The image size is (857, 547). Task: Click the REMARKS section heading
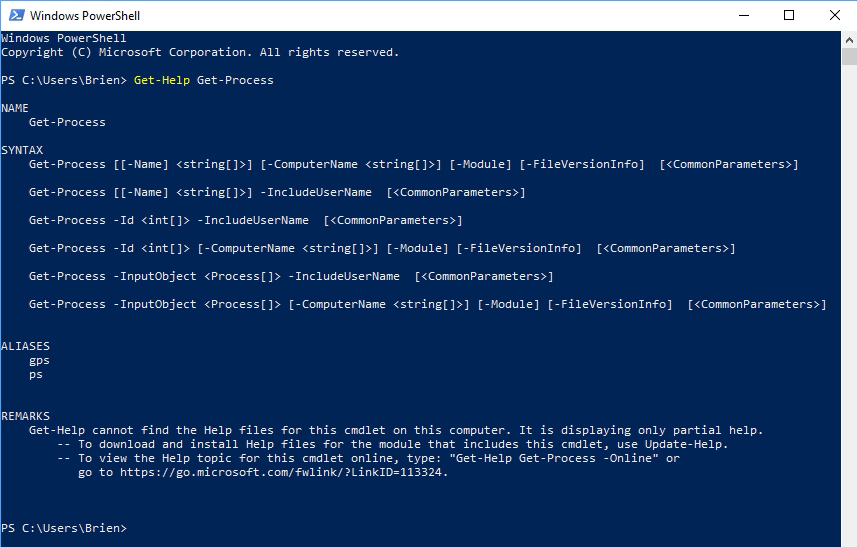(x=25, y=416)
